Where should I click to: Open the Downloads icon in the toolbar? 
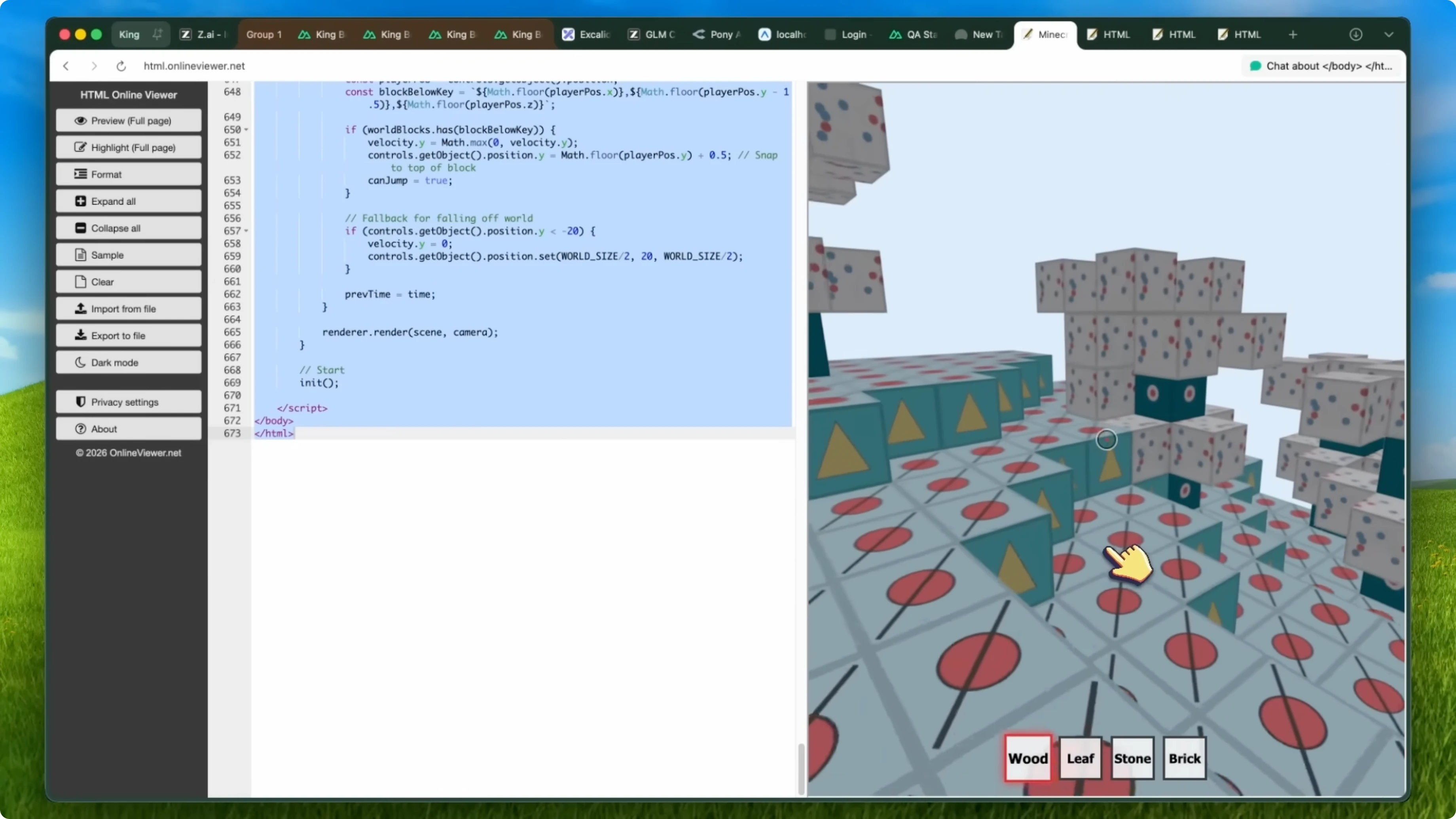1356,34
